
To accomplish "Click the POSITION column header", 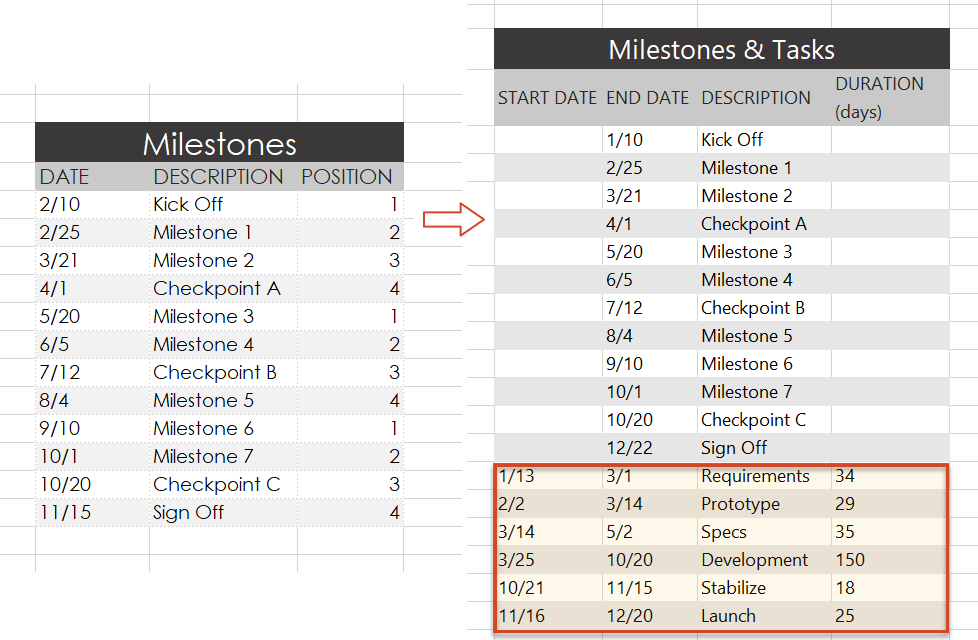I will [346, 177].
